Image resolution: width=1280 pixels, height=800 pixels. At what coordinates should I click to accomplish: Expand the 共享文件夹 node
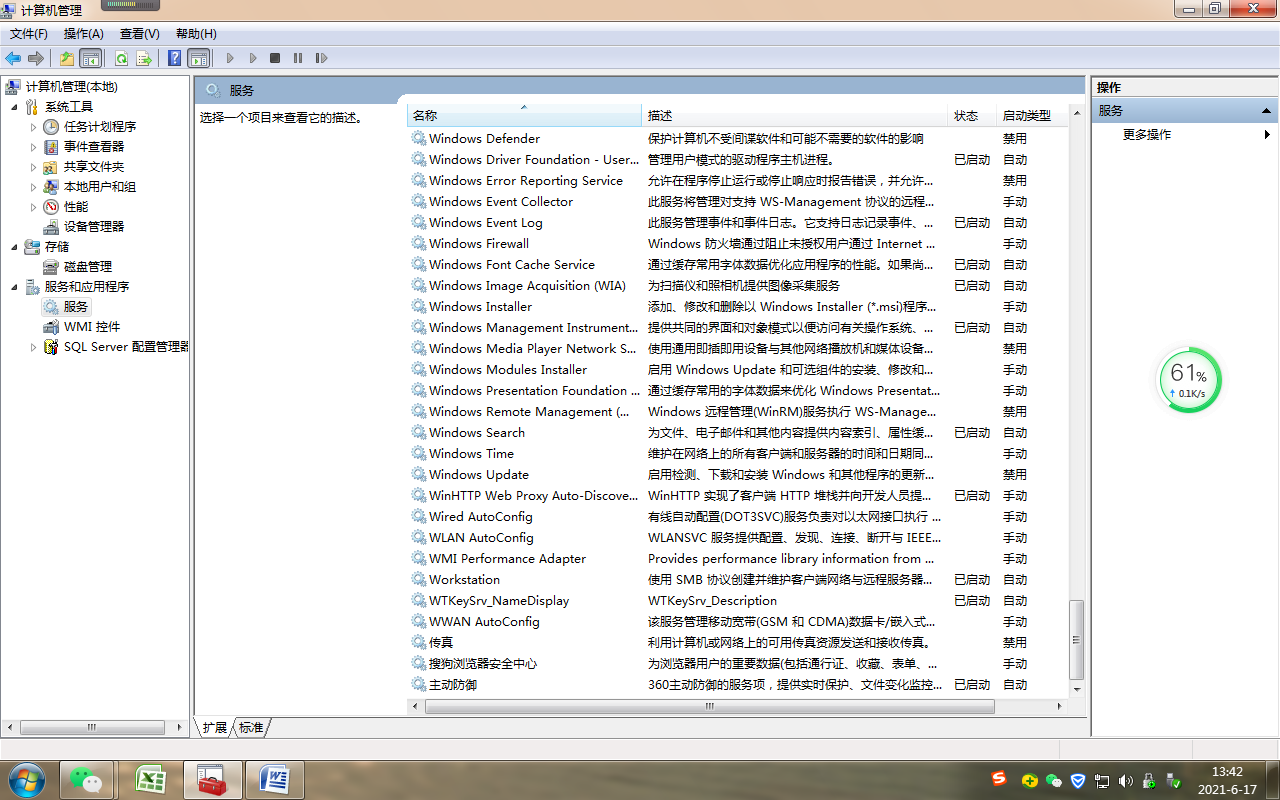tap(33, 167)
